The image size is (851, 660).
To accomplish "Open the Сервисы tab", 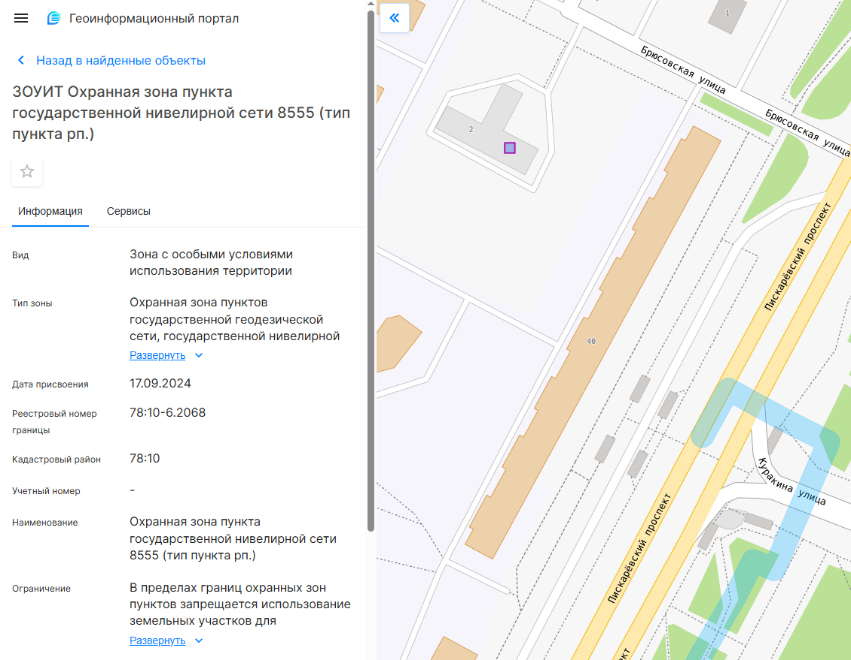I will (x=129, y=211).
